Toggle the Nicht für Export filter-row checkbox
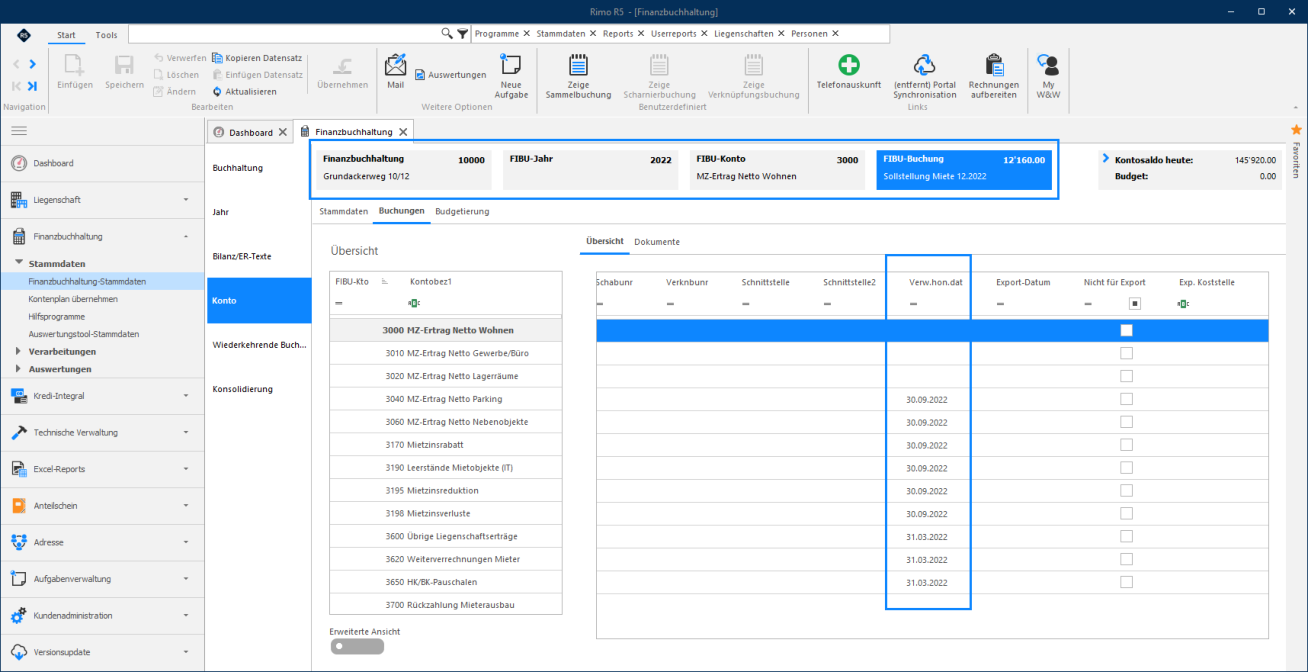 point(1134,303)
